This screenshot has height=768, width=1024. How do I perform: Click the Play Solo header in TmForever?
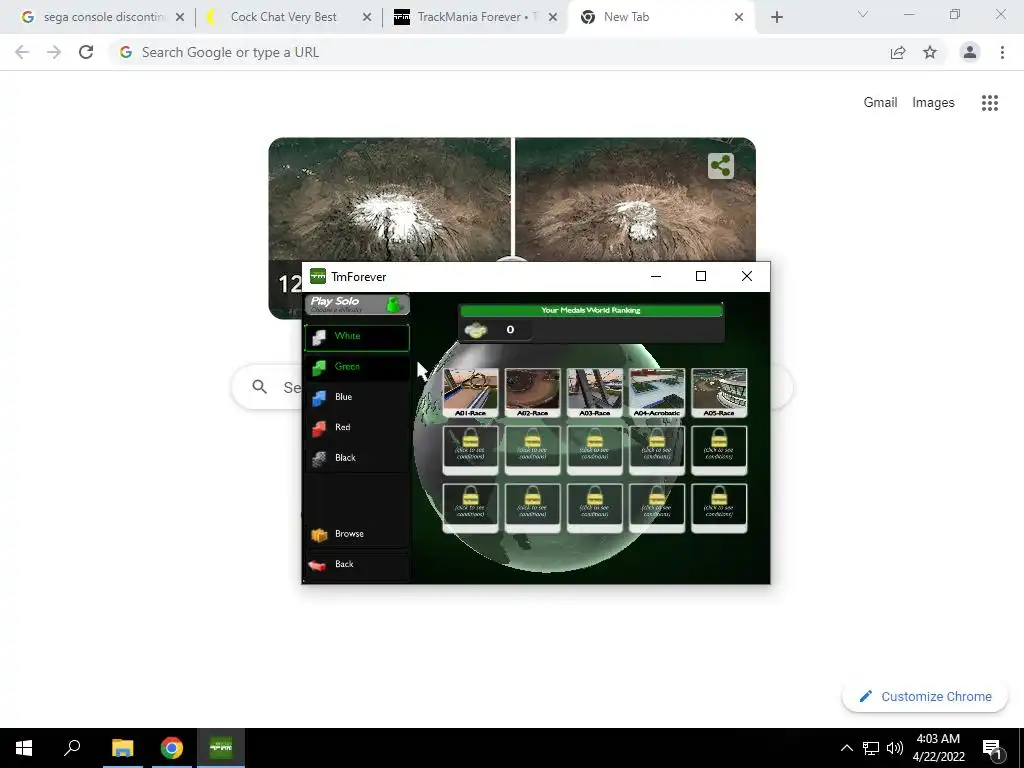pyautogui.click(x=357, y=304)
